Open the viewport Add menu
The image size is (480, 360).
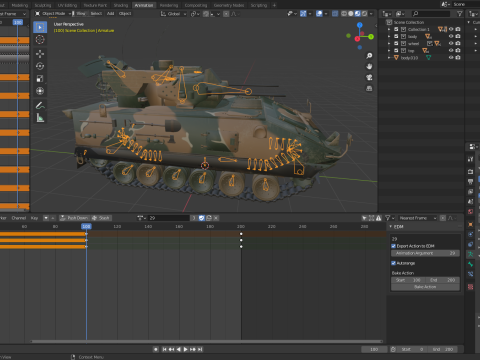pos(110,14)
